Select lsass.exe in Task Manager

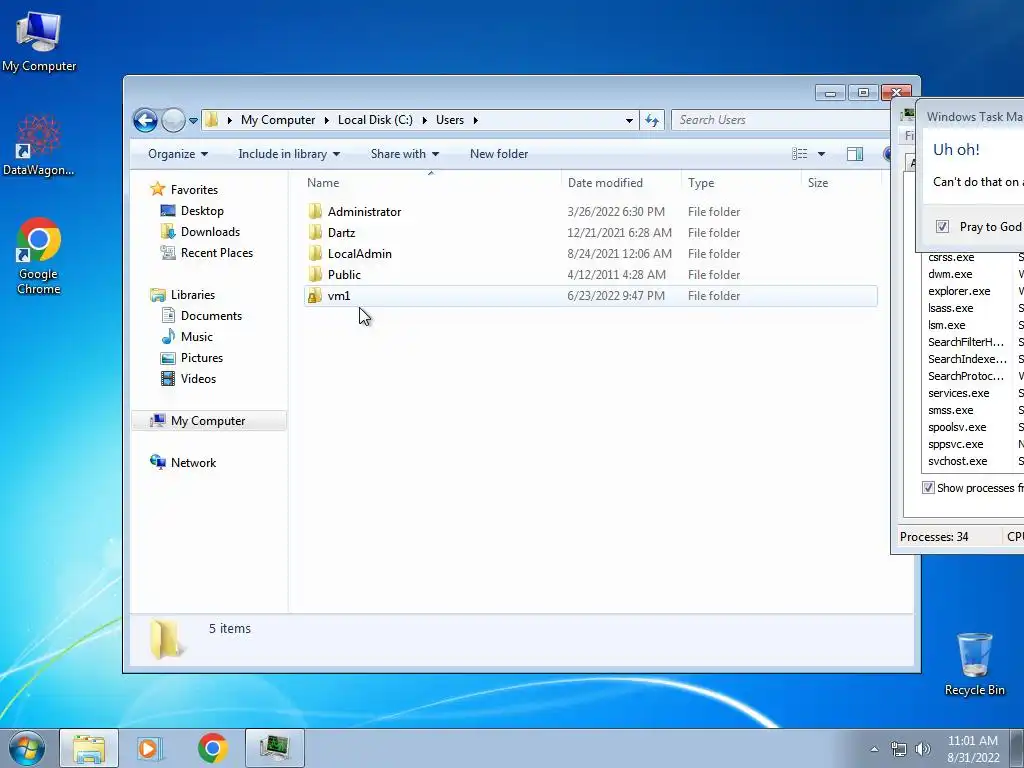point(951,308)
